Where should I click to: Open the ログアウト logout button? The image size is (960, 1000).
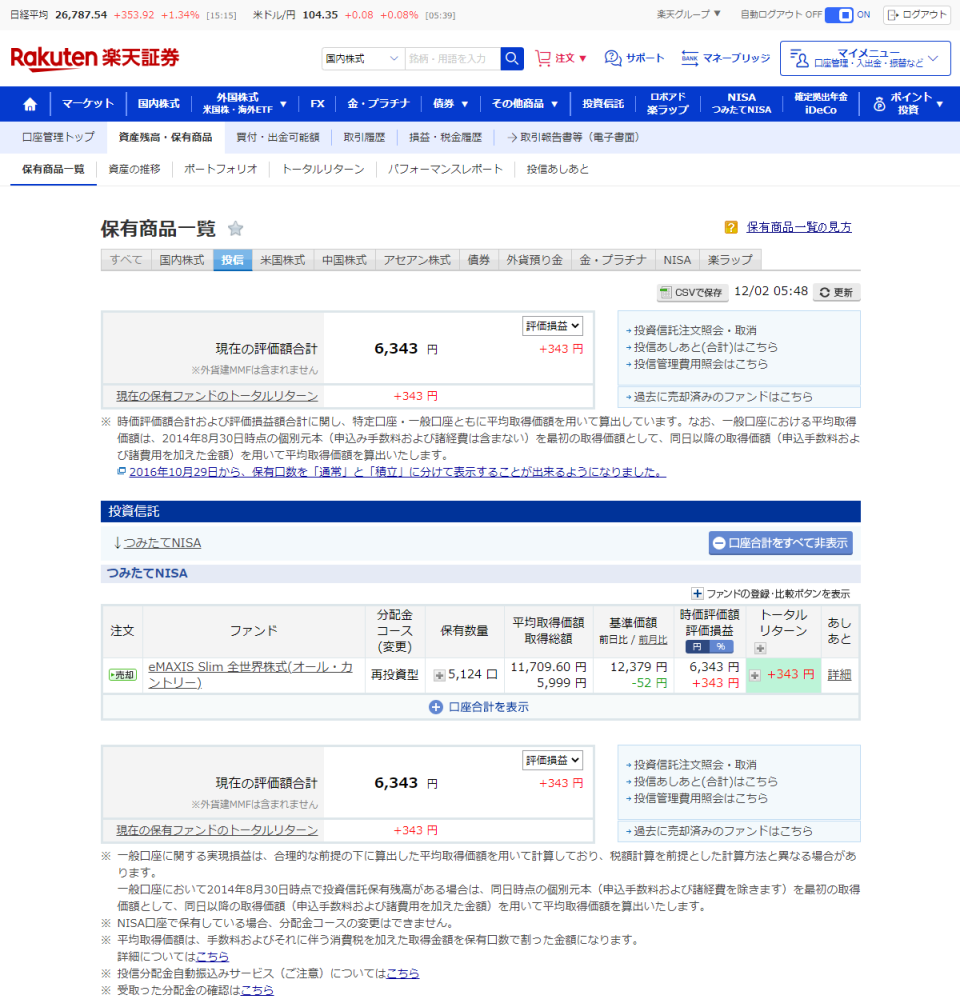[917, 15]
